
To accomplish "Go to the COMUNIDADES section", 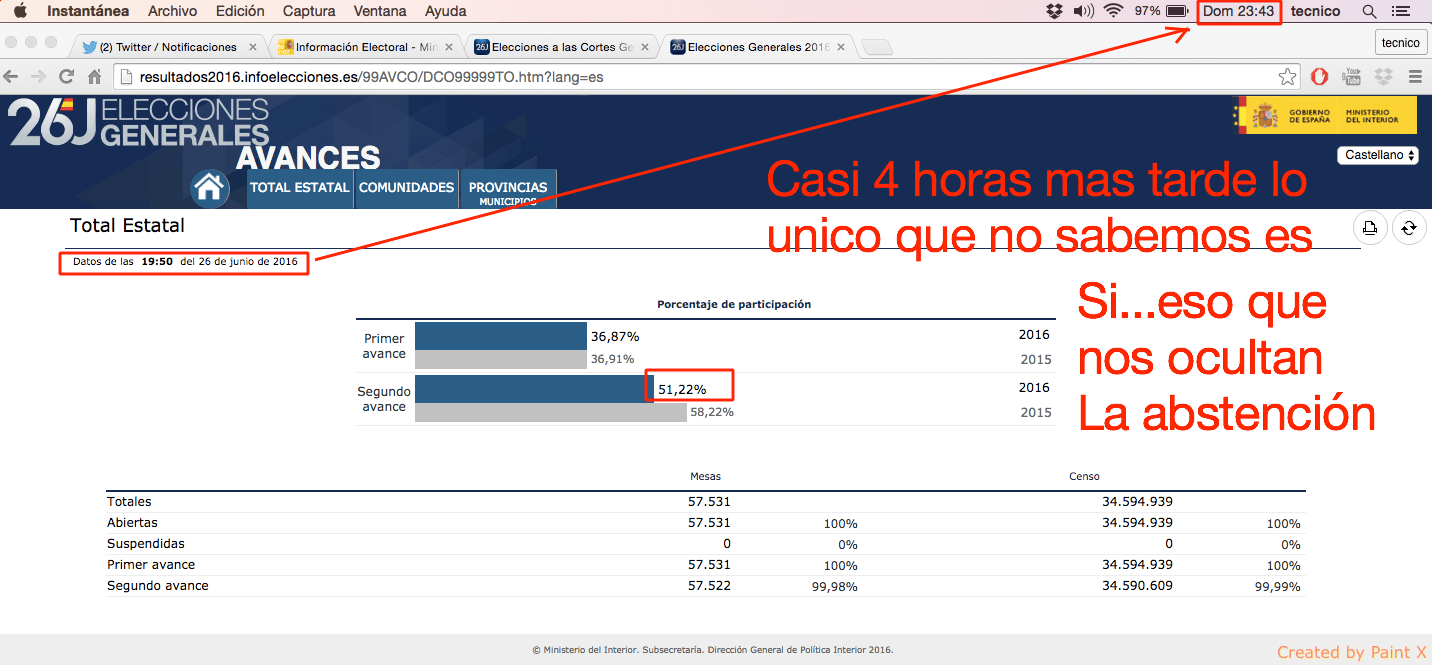I will (x=406, y=188).
